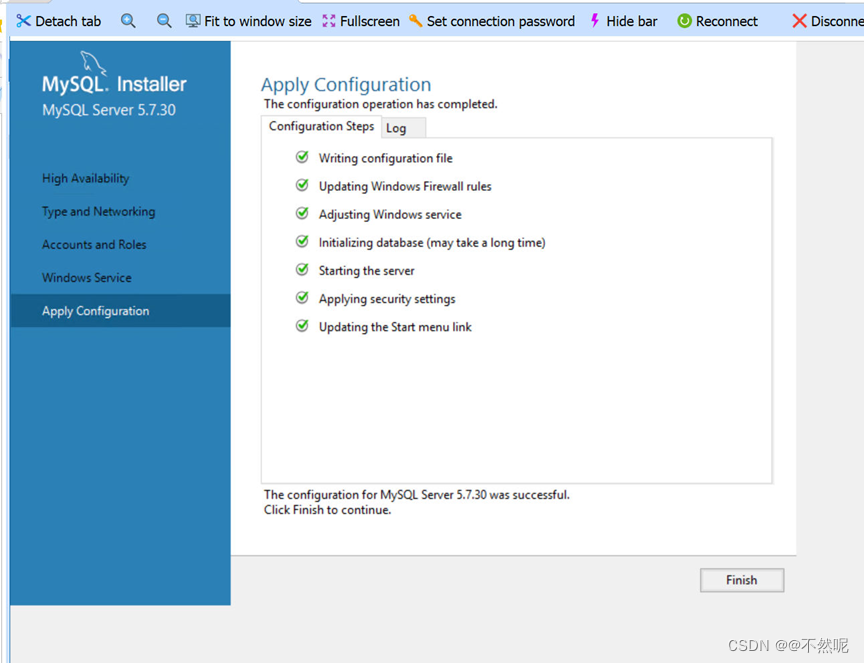Click Fit to window size
Screen dimensions: 864x663
[x=249, y=21]
